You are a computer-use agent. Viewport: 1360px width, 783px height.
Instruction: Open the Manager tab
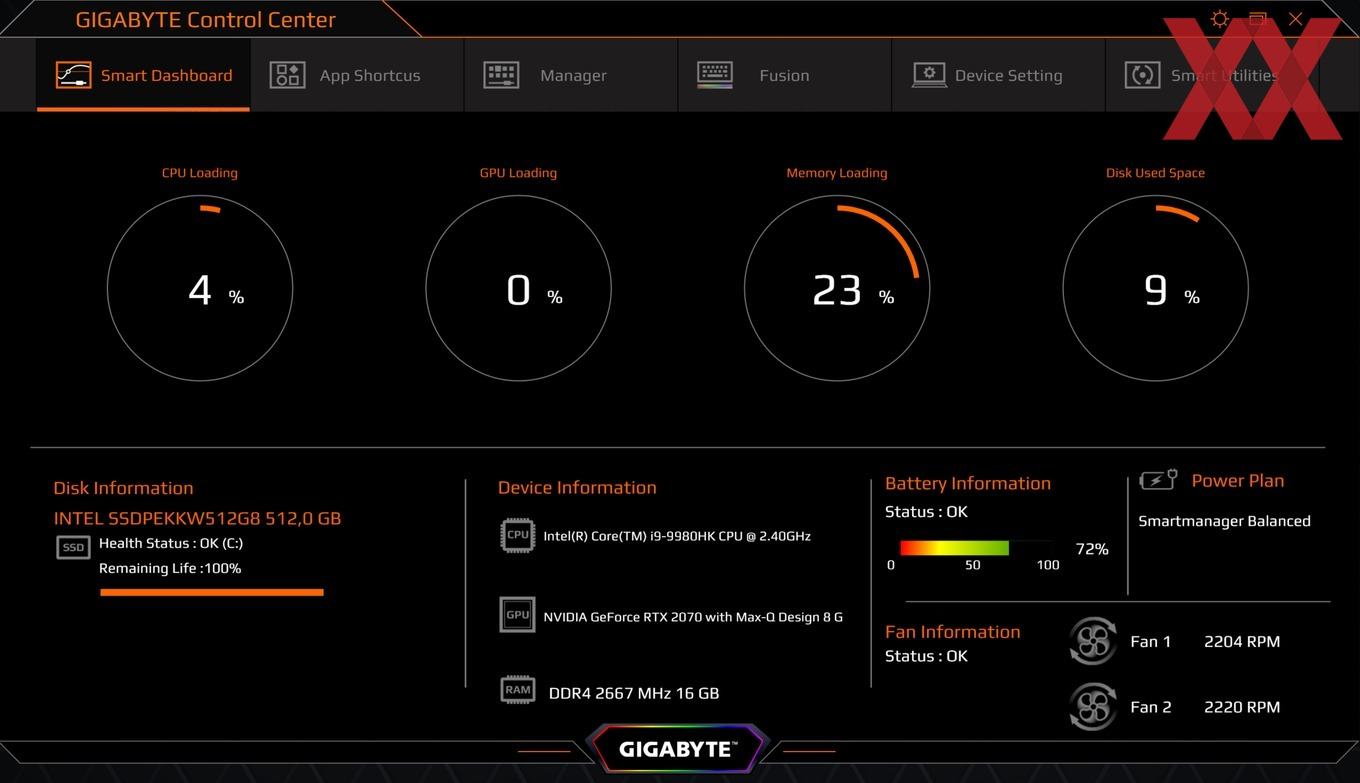(571, 75)
